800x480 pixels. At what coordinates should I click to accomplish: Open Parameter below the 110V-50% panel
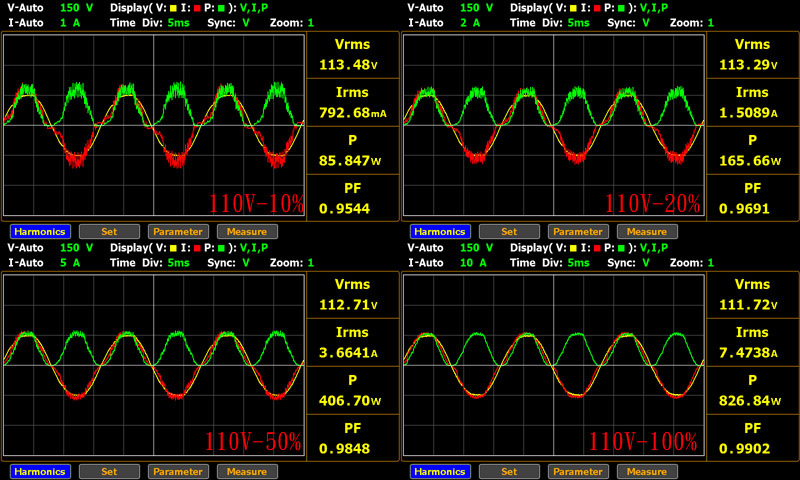point(178,472)
